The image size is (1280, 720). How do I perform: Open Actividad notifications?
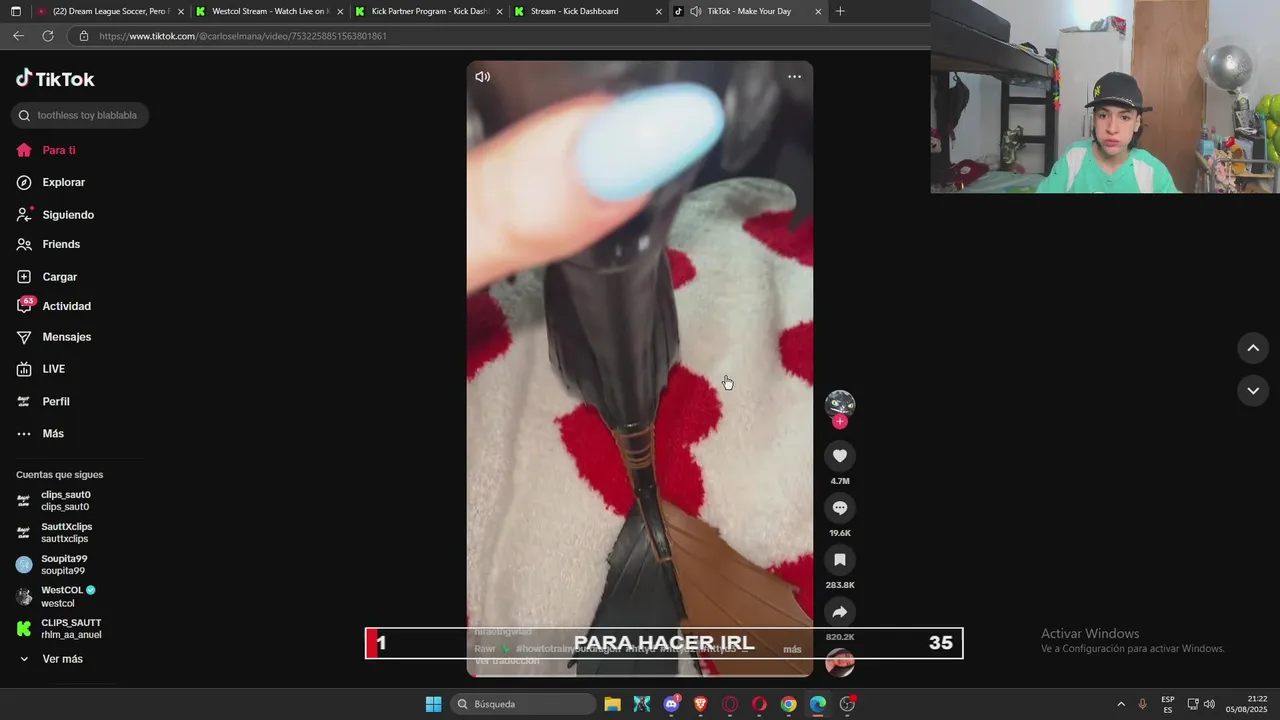pyautogui.click(x=53, y=306)
